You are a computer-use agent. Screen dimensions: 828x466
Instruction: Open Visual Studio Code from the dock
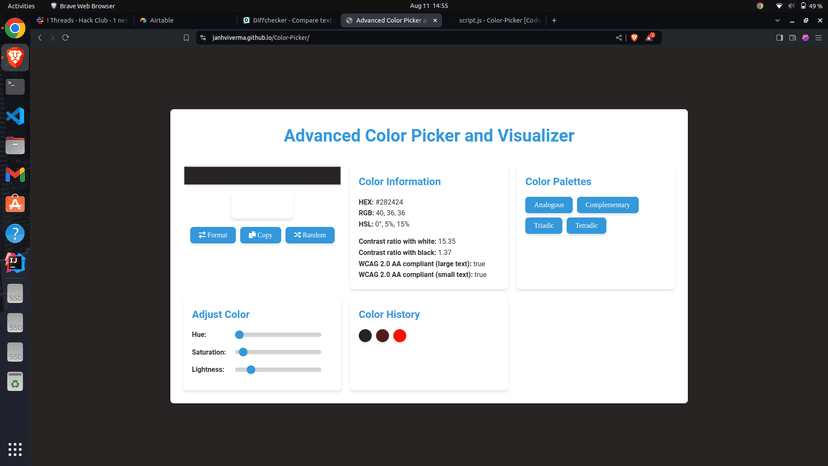[15, 116]
